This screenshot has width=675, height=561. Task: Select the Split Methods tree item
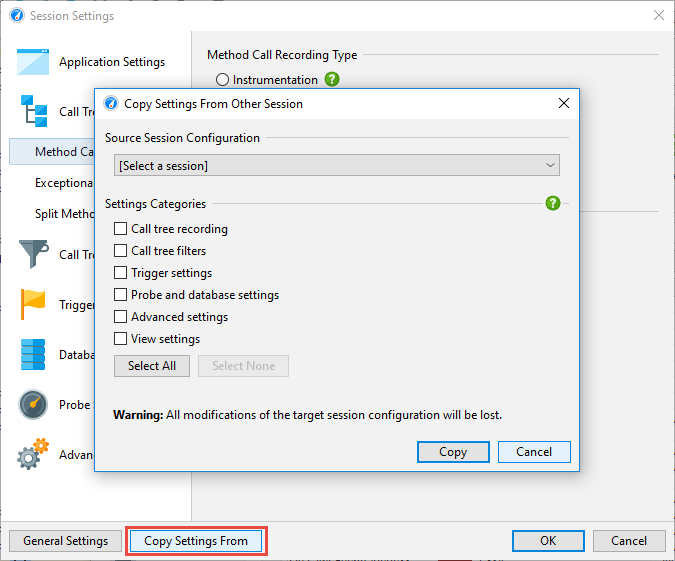(x=65, y=214)
